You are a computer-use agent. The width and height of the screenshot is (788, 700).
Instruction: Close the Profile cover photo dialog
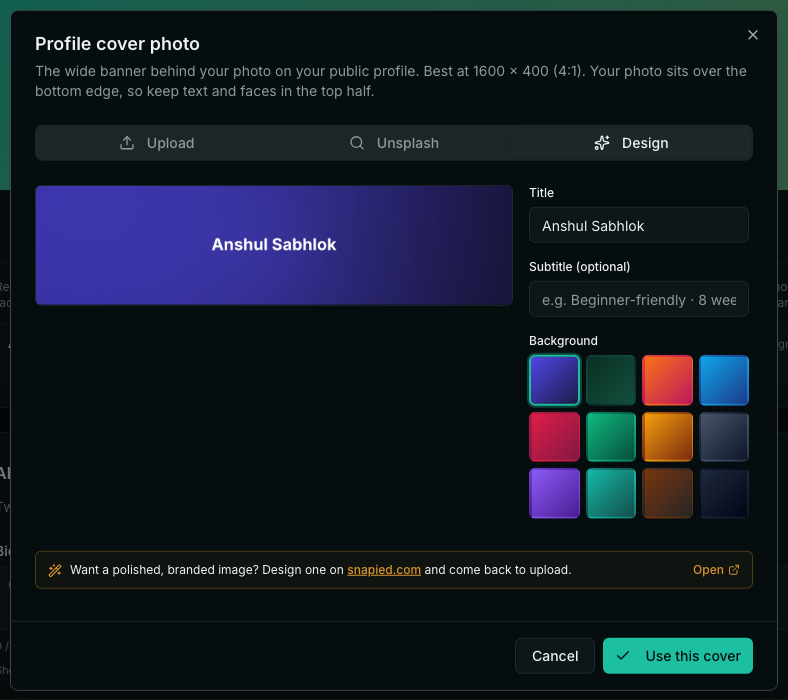752,35
